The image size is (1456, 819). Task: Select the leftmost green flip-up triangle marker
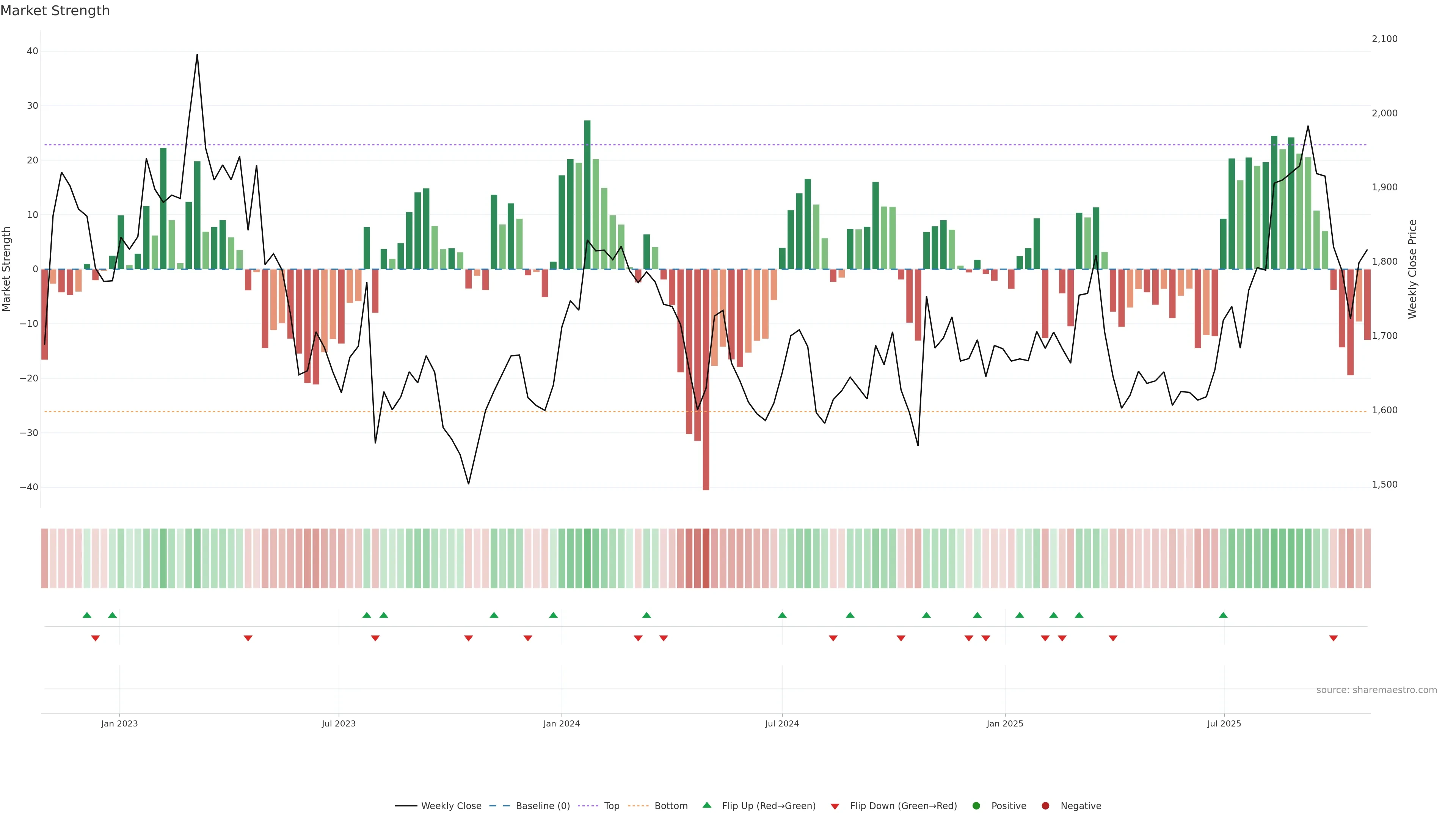86,615
